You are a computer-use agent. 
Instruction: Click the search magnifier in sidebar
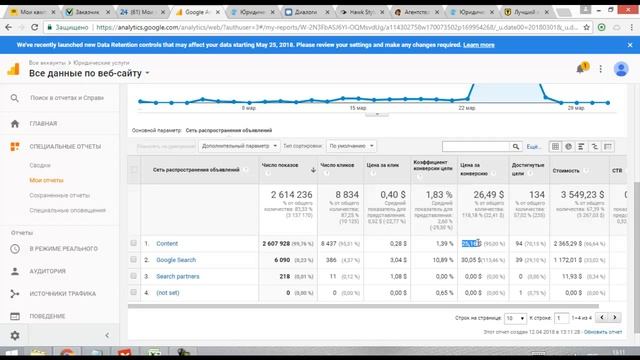pyautogui.click(x=15, y=98)
